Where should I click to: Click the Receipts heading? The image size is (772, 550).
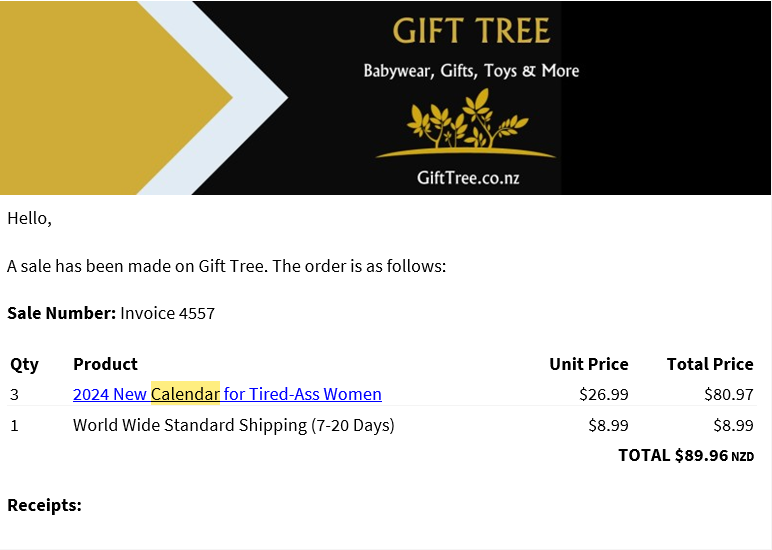click(44, 505)
